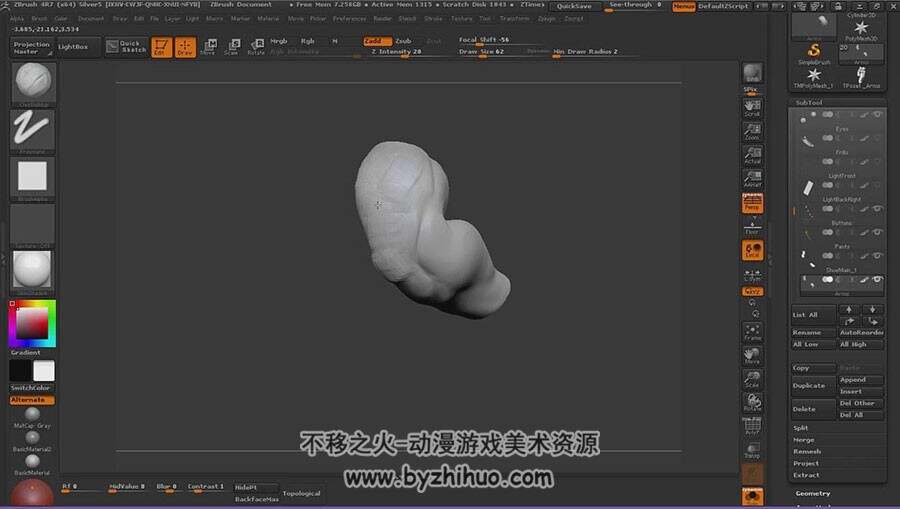Select the Scale transform icon in top shelf
This screenshot has width=900, height=509.
click(x=232, y=47)
